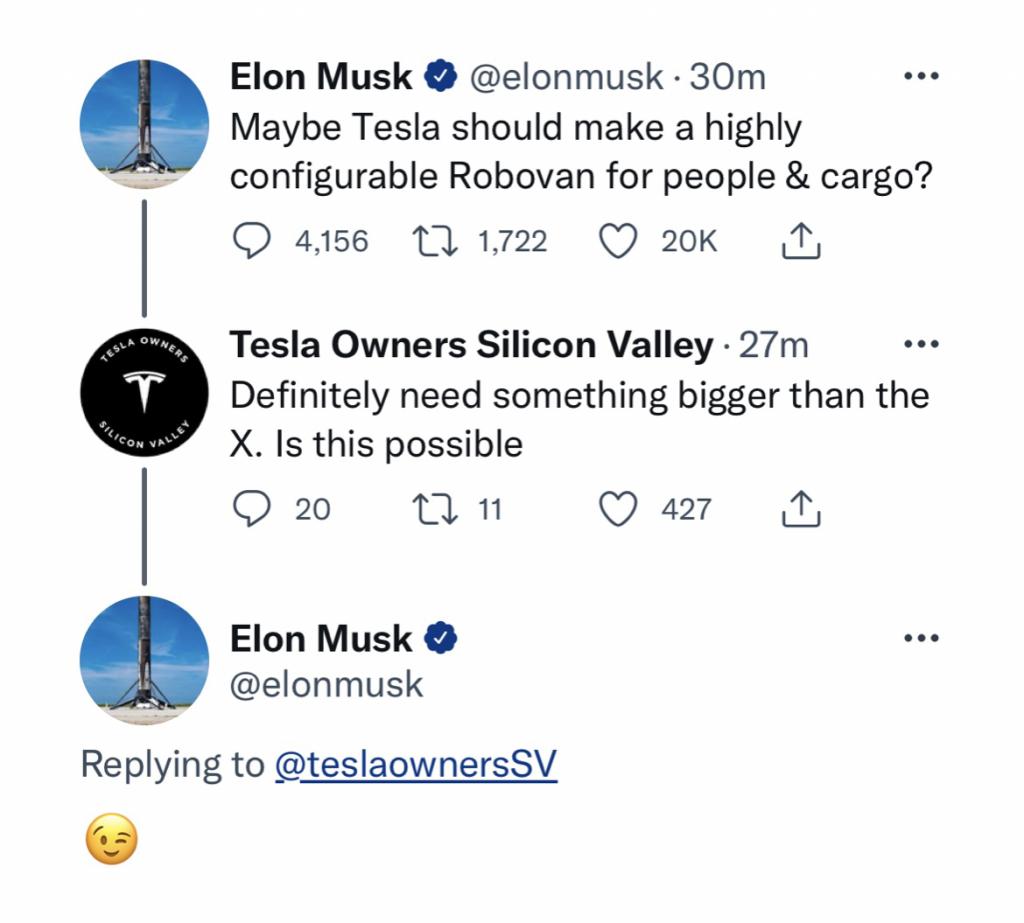
Task: Retweet the Robovan tweet
Action: (434, 242)
